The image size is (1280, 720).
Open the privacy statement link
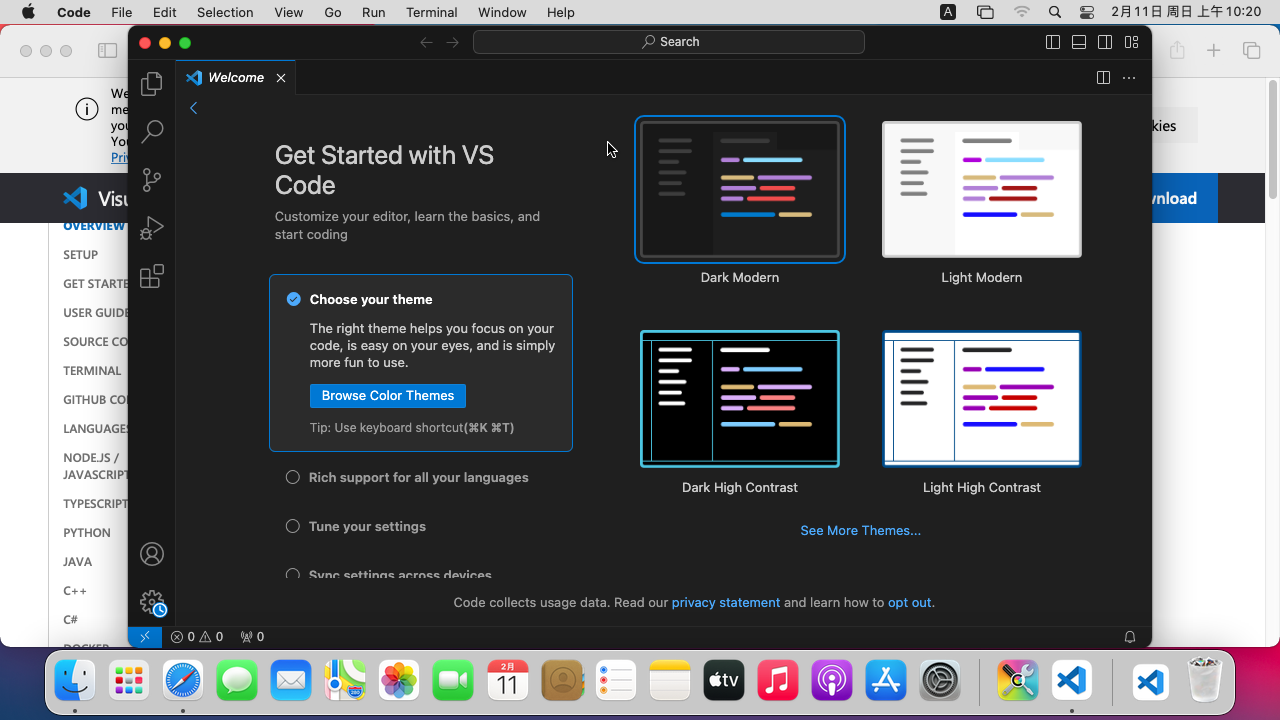pyautogui.click(x=726, y=603)
